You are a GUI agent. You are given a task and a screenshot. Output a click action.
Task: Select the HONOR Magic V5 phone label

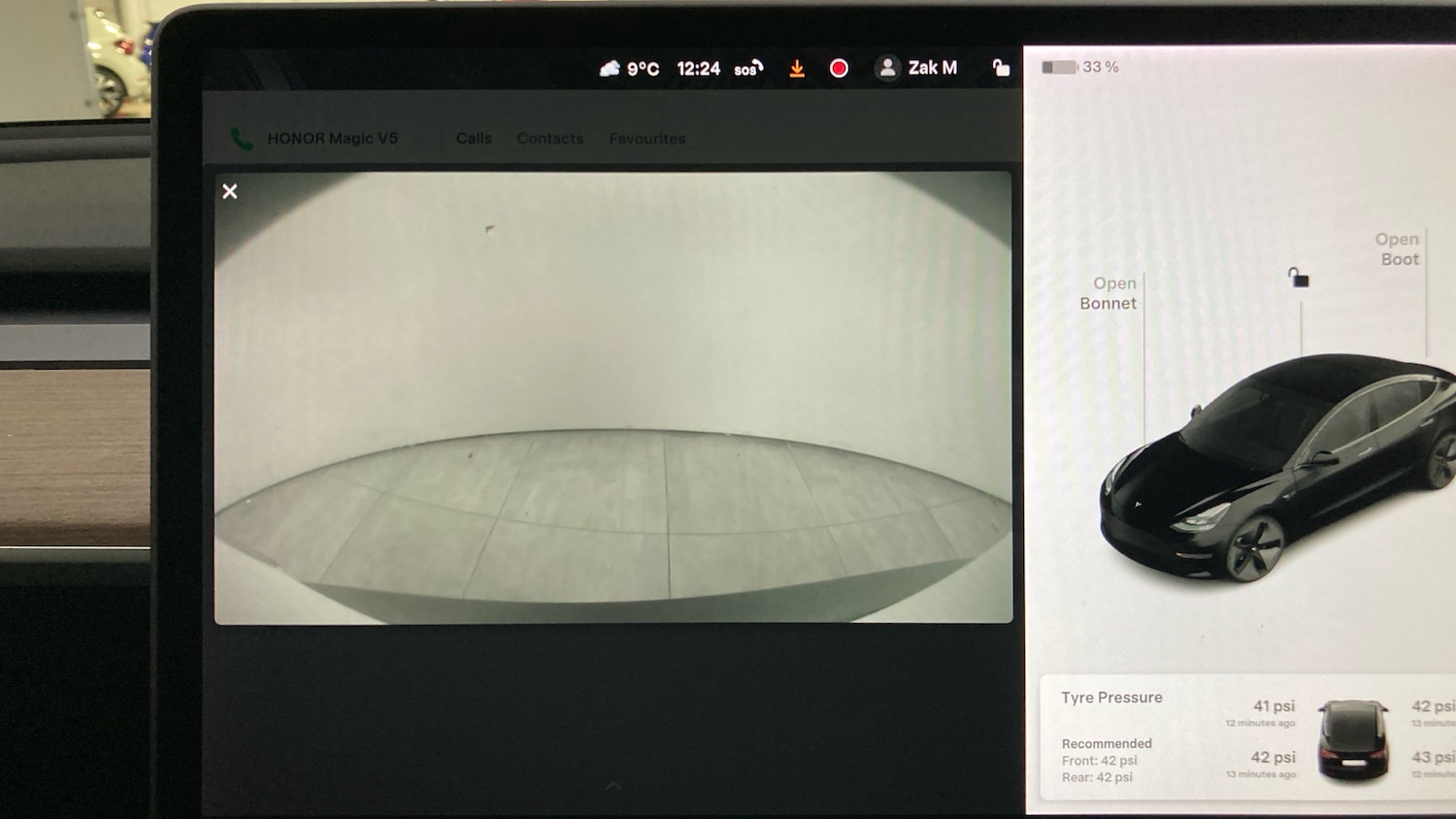pos(333,139)
